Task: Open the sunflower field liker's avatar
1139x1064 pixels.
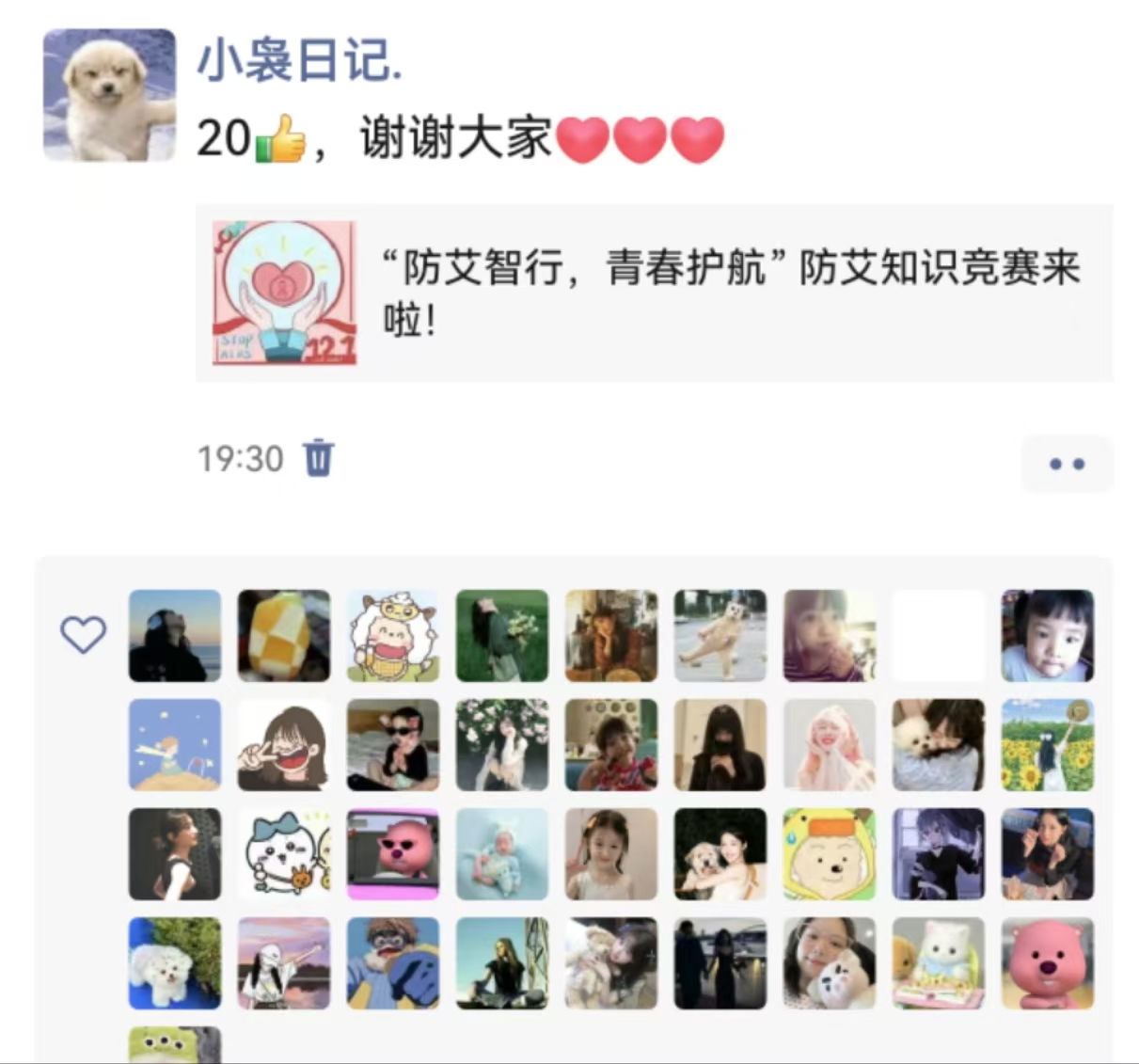Action: [1048, 745]
